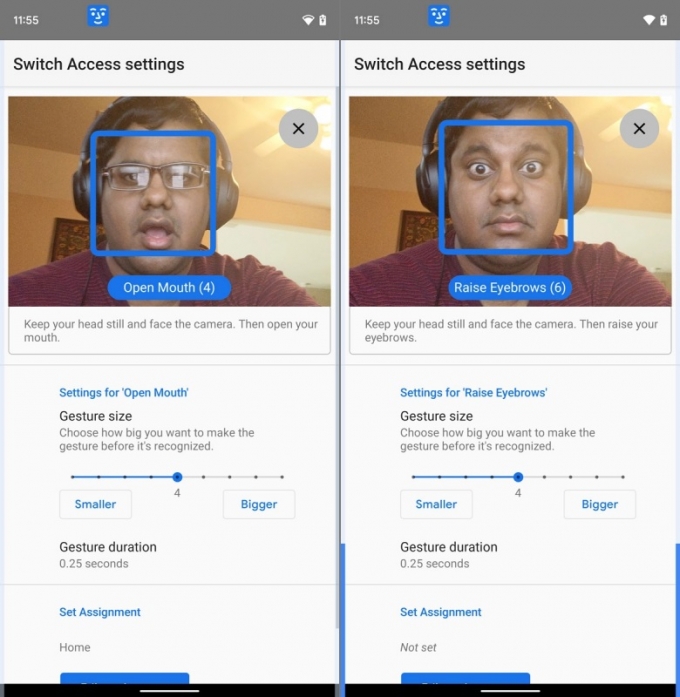Tap the face icon in Open Mouth screen's status bar
Viewport: 680px width, 697px height.
97,16
